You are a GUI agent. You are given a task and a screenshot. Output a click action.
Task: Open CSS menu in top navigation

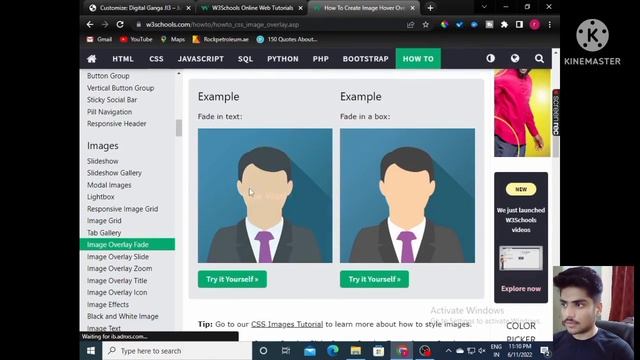pyautogui.click(x=156, y=59)
